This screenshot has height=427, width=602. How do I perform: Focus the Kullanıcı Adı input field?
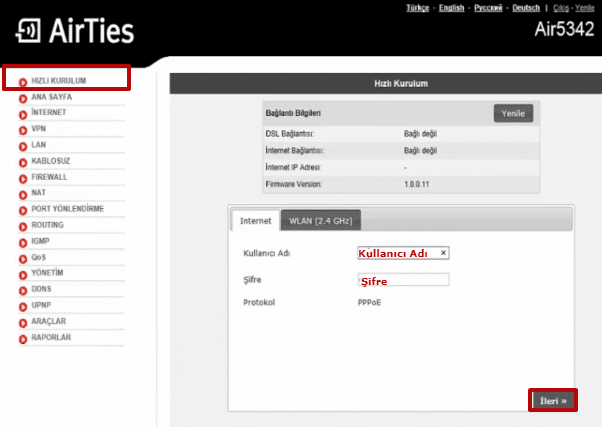tap(403, 253)
